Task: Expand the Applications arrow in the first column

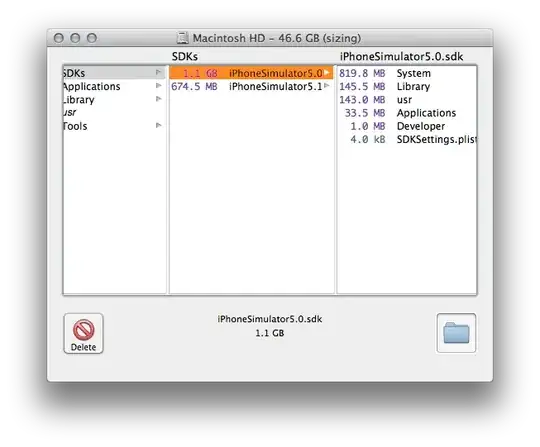Action: [158, 85]
